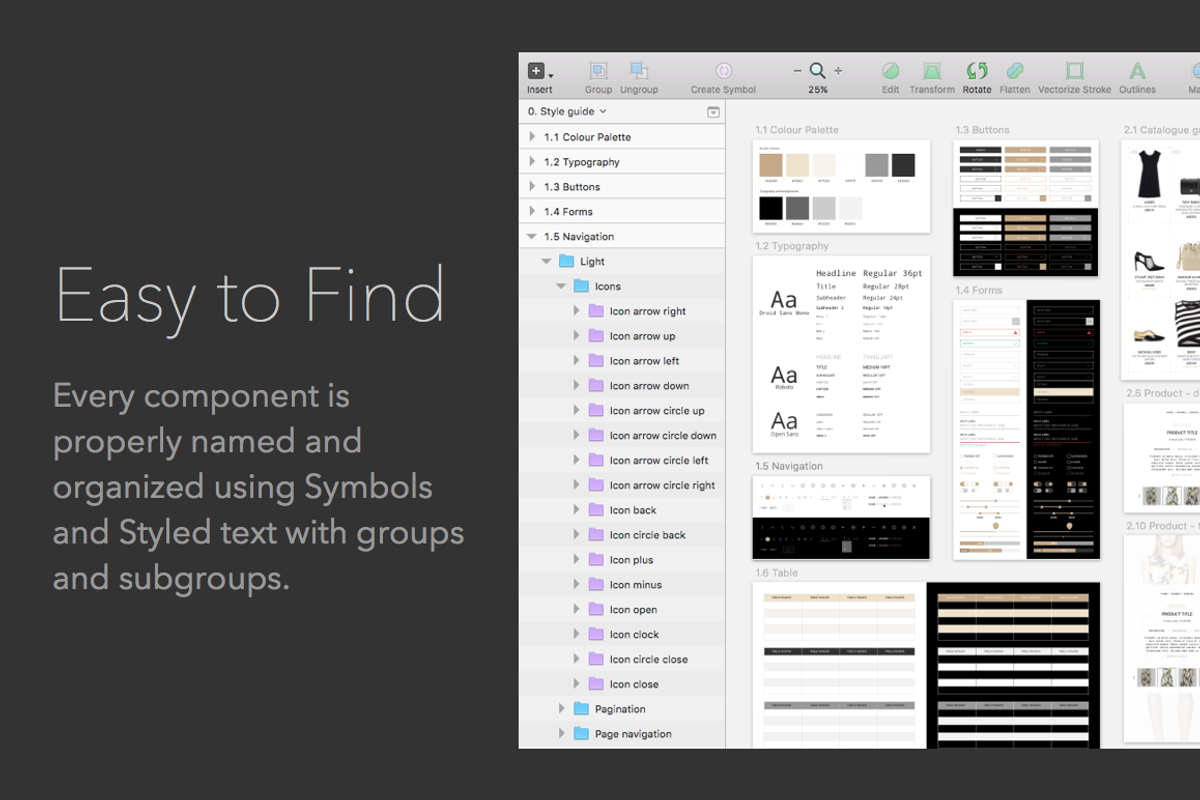
Task: Click the 25% zoom level value
Action: [818, 90]
